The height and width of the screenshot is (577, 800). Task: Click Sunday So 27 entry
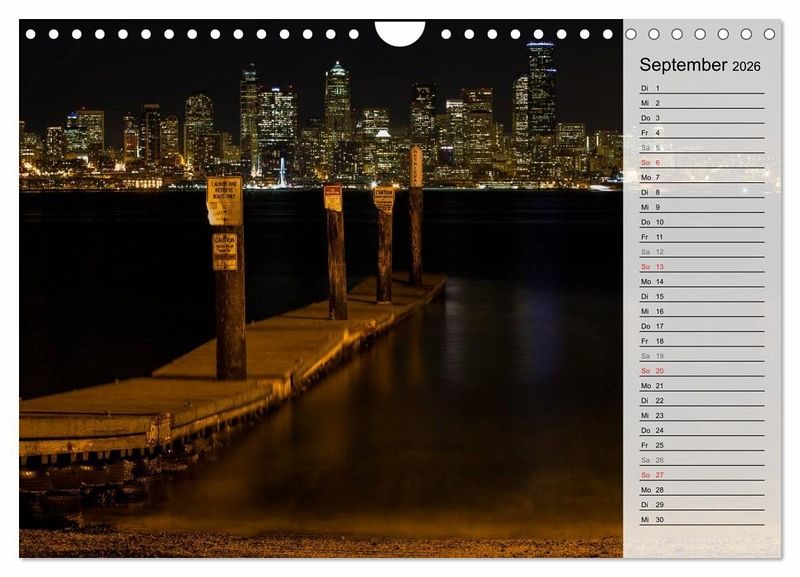coord(701,475)
